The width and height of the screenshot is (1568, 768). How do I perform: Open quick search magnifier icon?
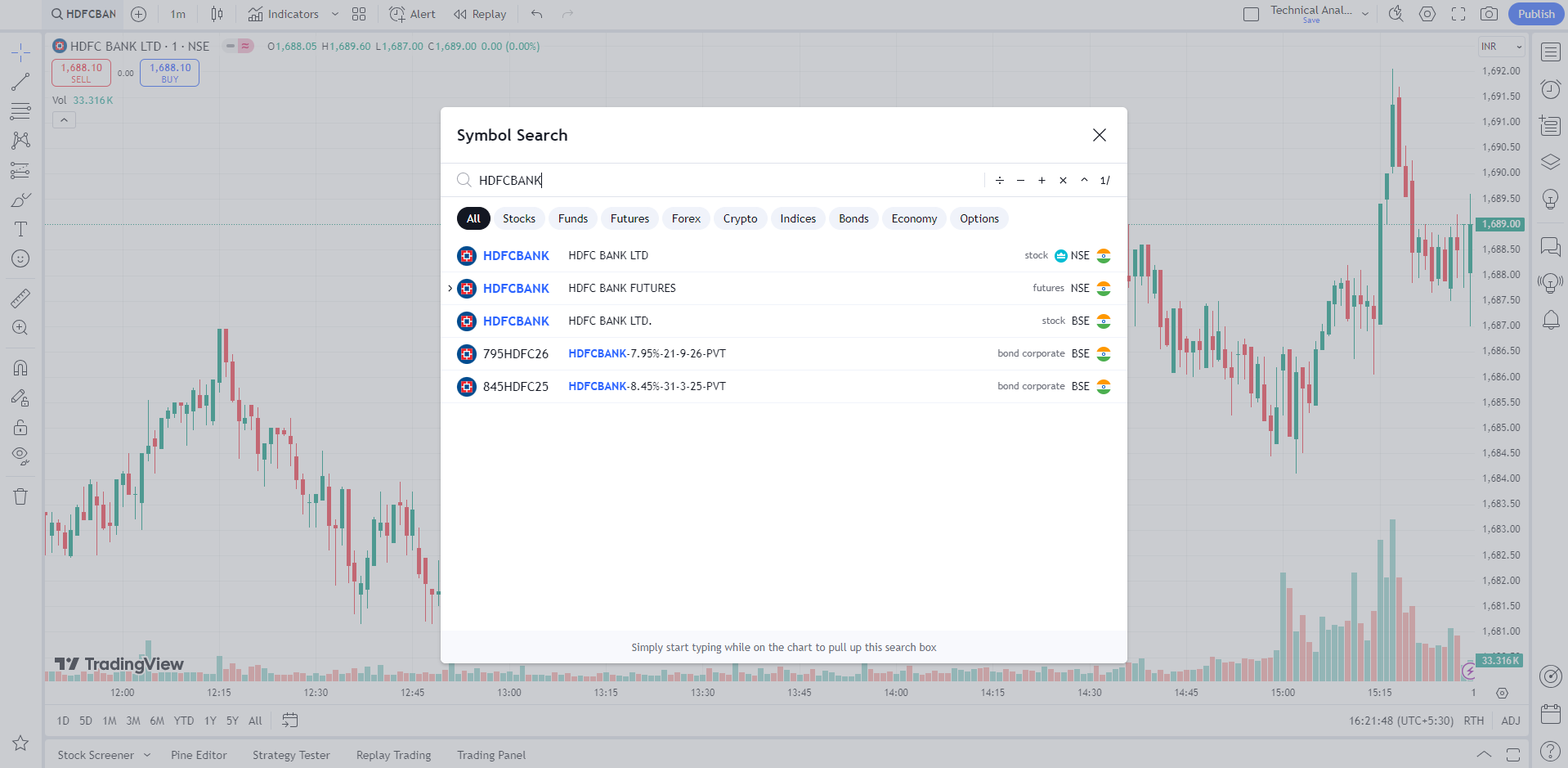click(x=1396, y=14)
